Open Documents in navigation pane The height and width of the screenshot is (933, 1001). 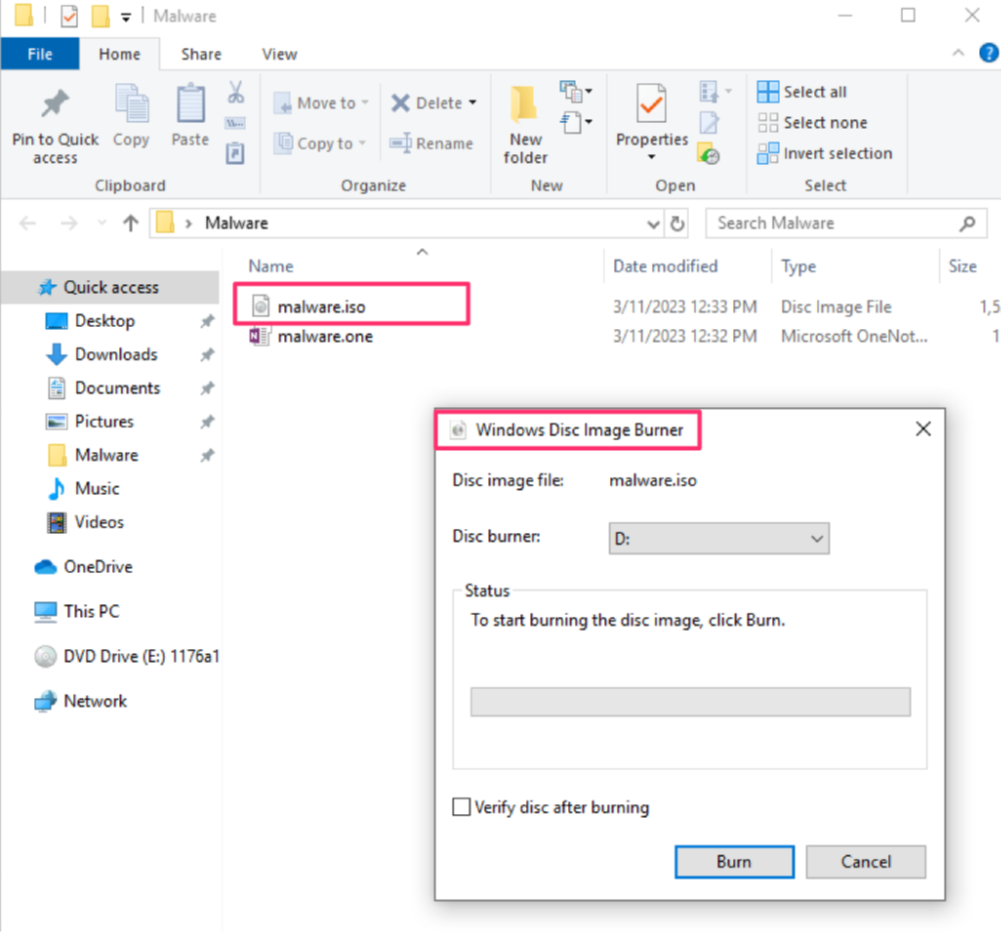117,388
